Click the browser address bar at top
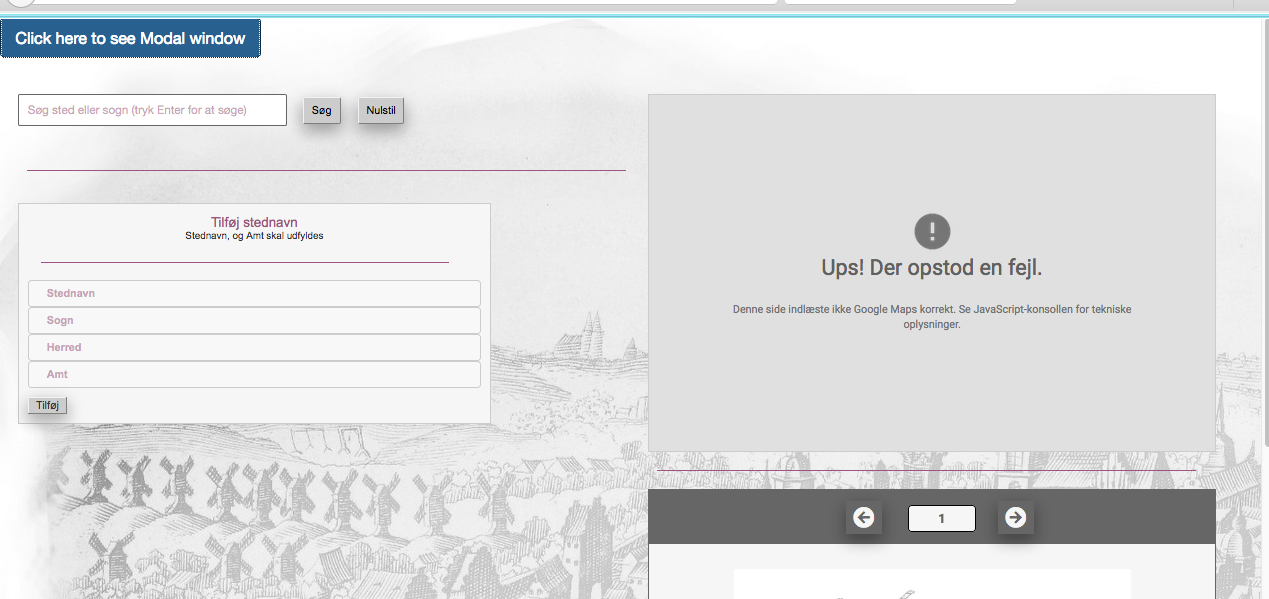 (x=400, y=2)
